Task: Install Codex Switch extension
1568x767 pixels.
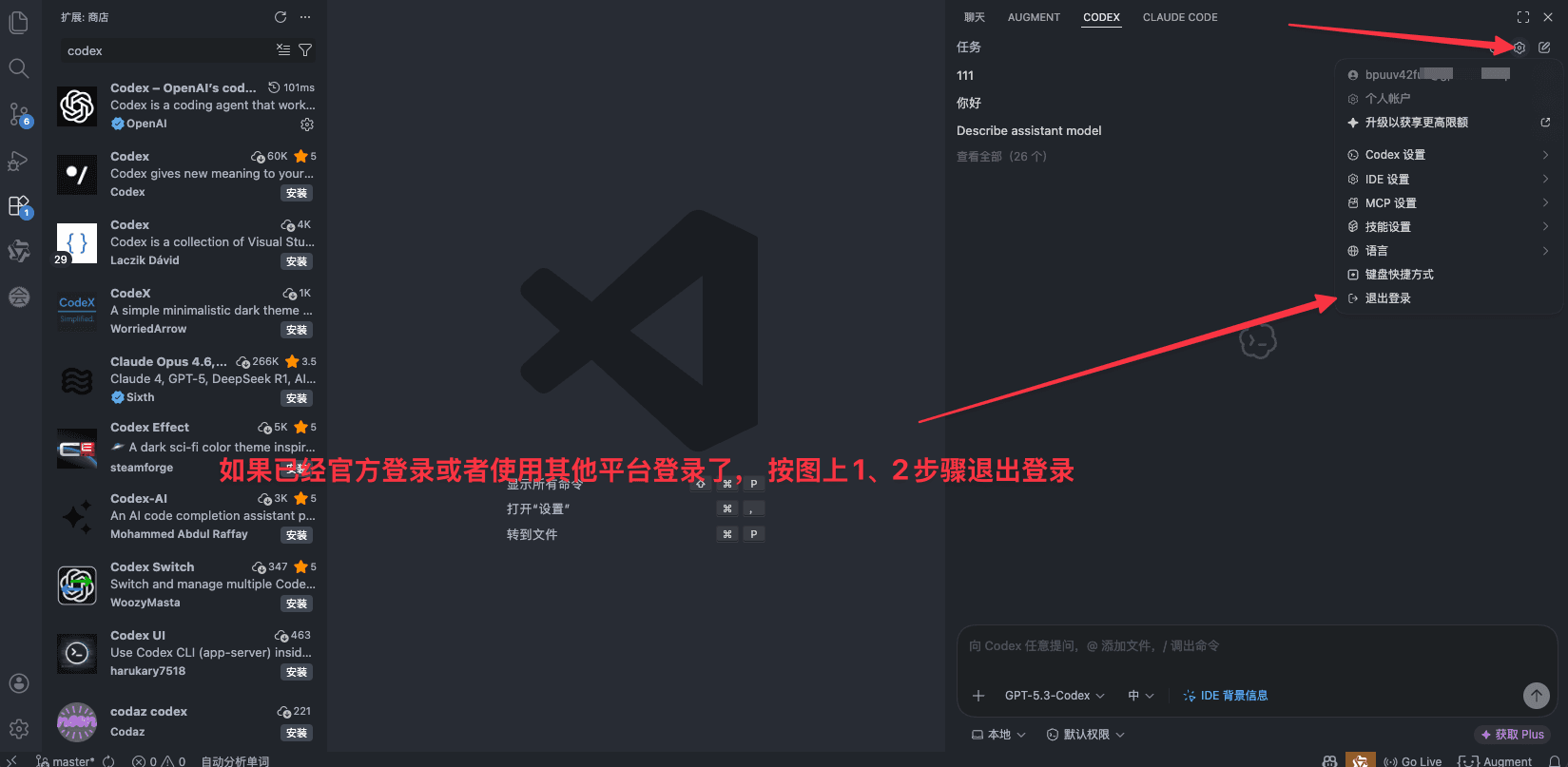Action: [x=297, y=604]
